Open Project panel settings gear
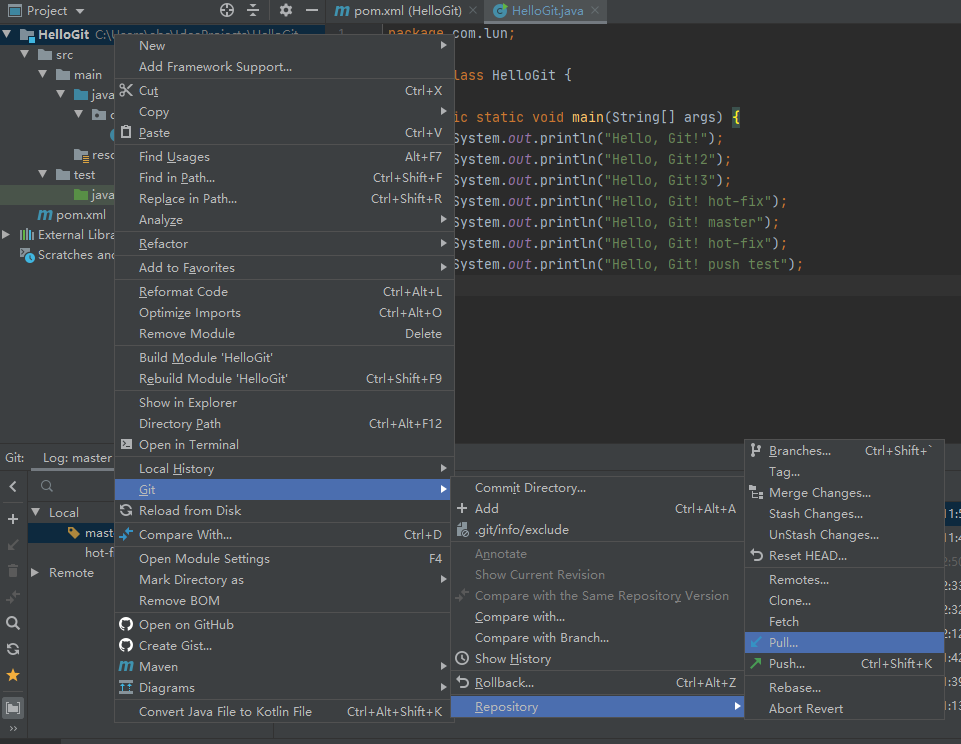 tap(286, 10)
